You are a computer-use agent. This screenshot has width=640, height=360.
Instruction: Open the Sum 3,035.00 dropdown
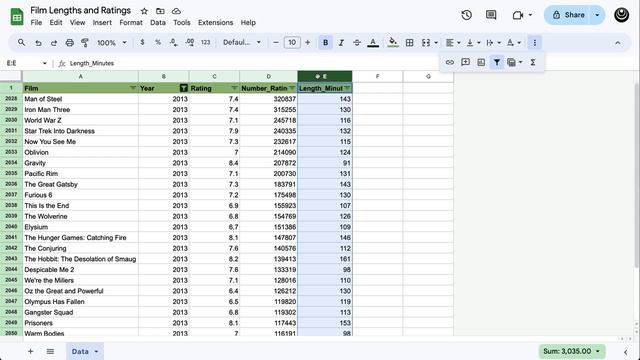[x=572, y=351]
